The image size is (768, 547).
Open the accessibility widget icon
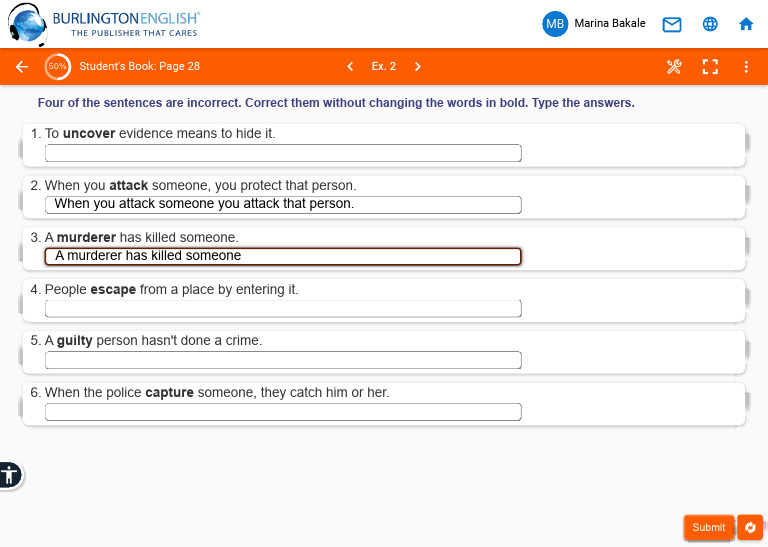coord(10,475)
